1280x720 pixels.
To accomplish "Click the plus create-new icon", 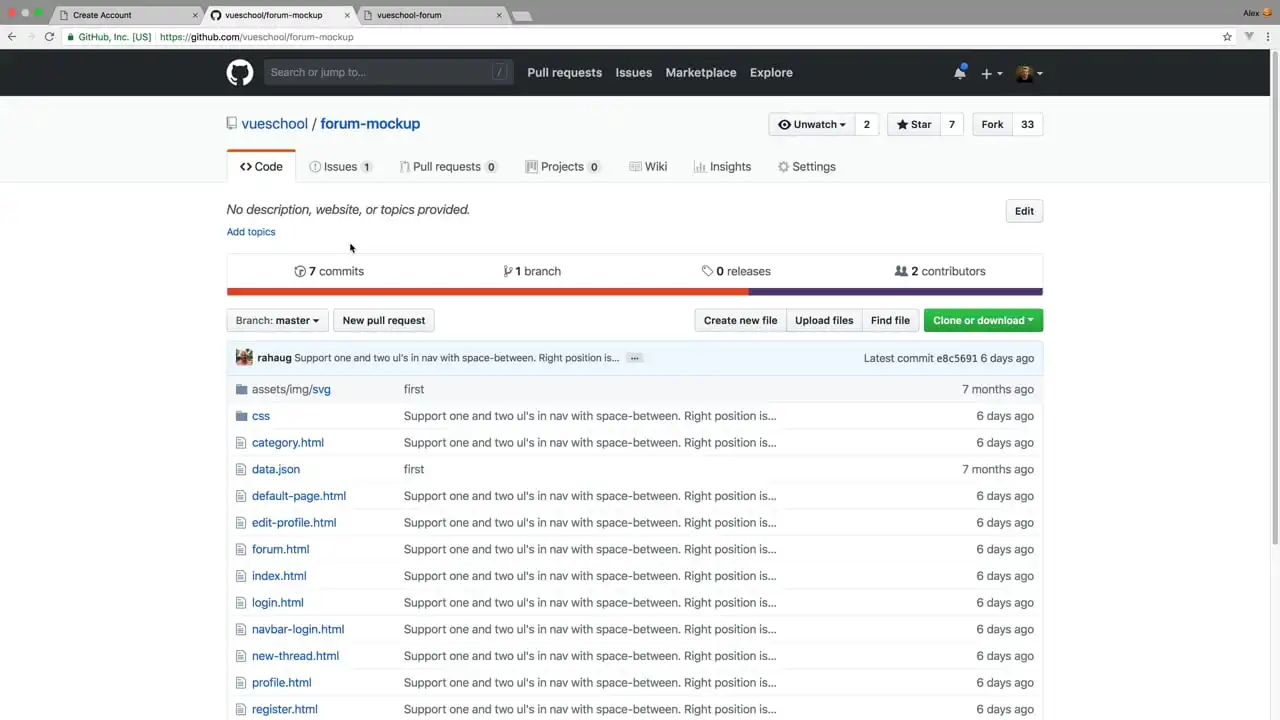I will [991, 73].
